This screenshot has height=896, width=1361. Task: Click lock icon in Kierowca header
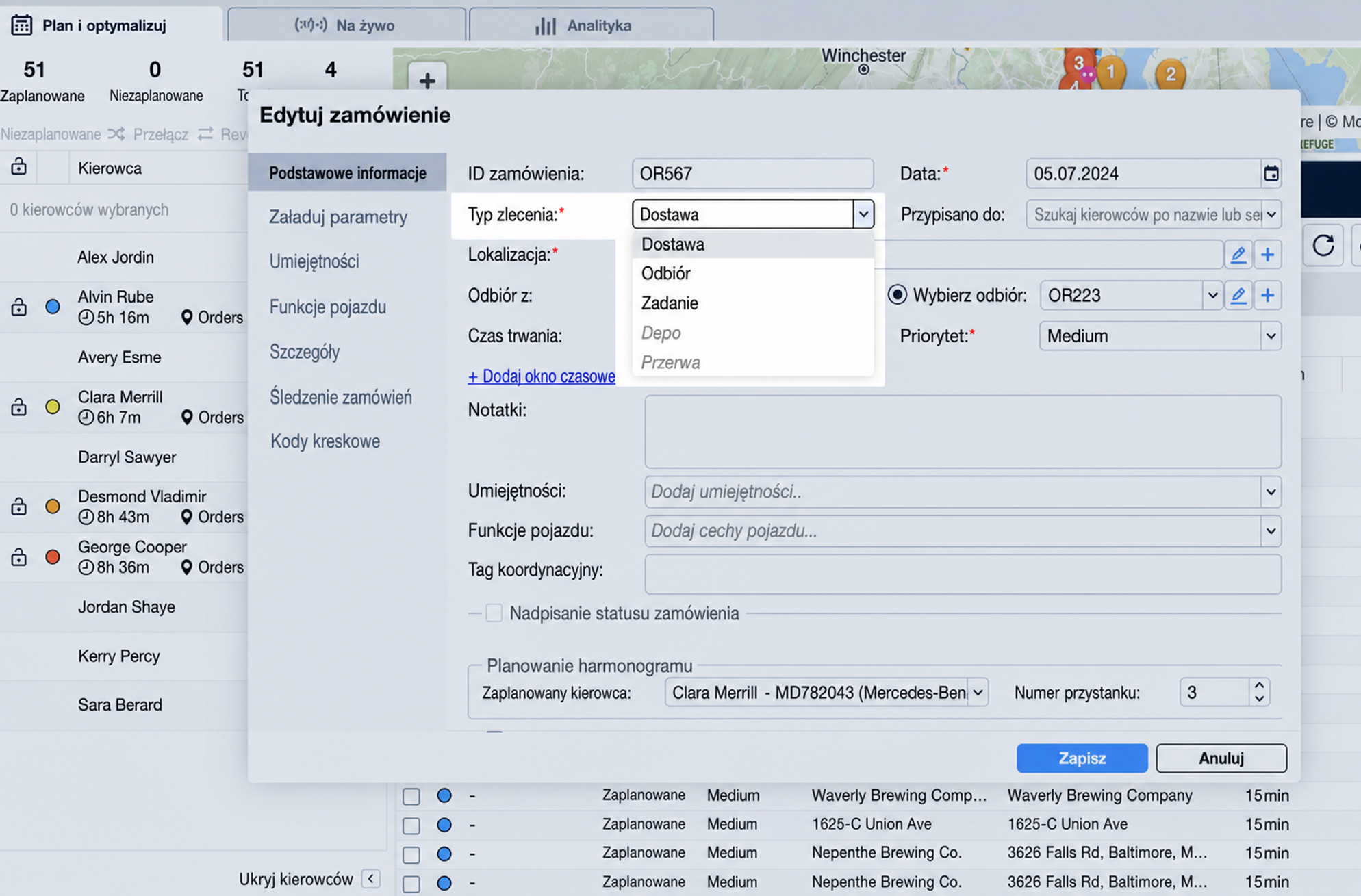pos(18,166)
